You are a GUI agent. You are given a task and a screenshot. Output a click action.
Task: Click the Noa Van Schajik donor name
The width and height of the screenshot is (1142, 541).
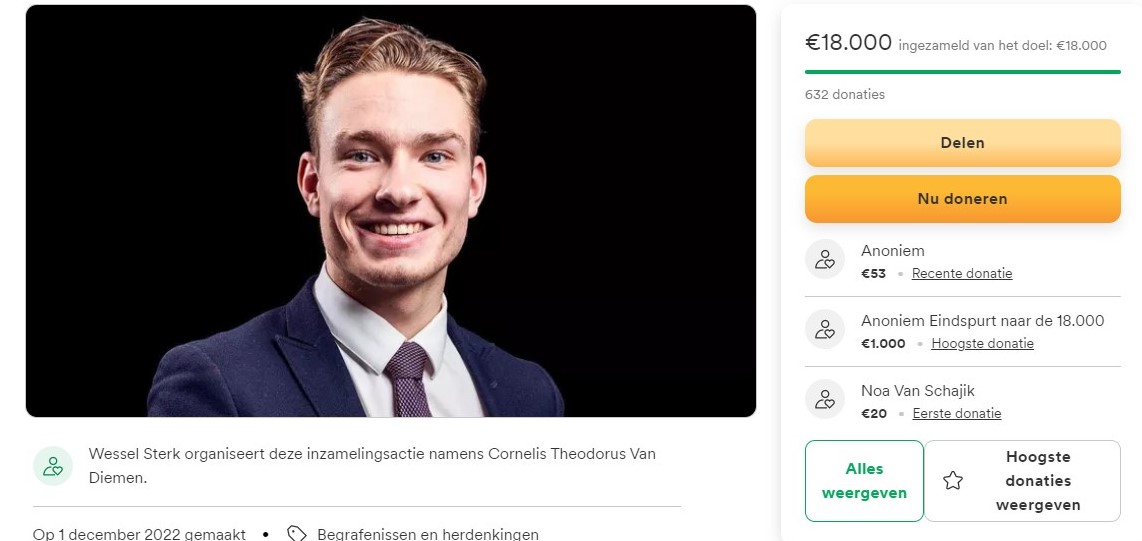point(917,391)
